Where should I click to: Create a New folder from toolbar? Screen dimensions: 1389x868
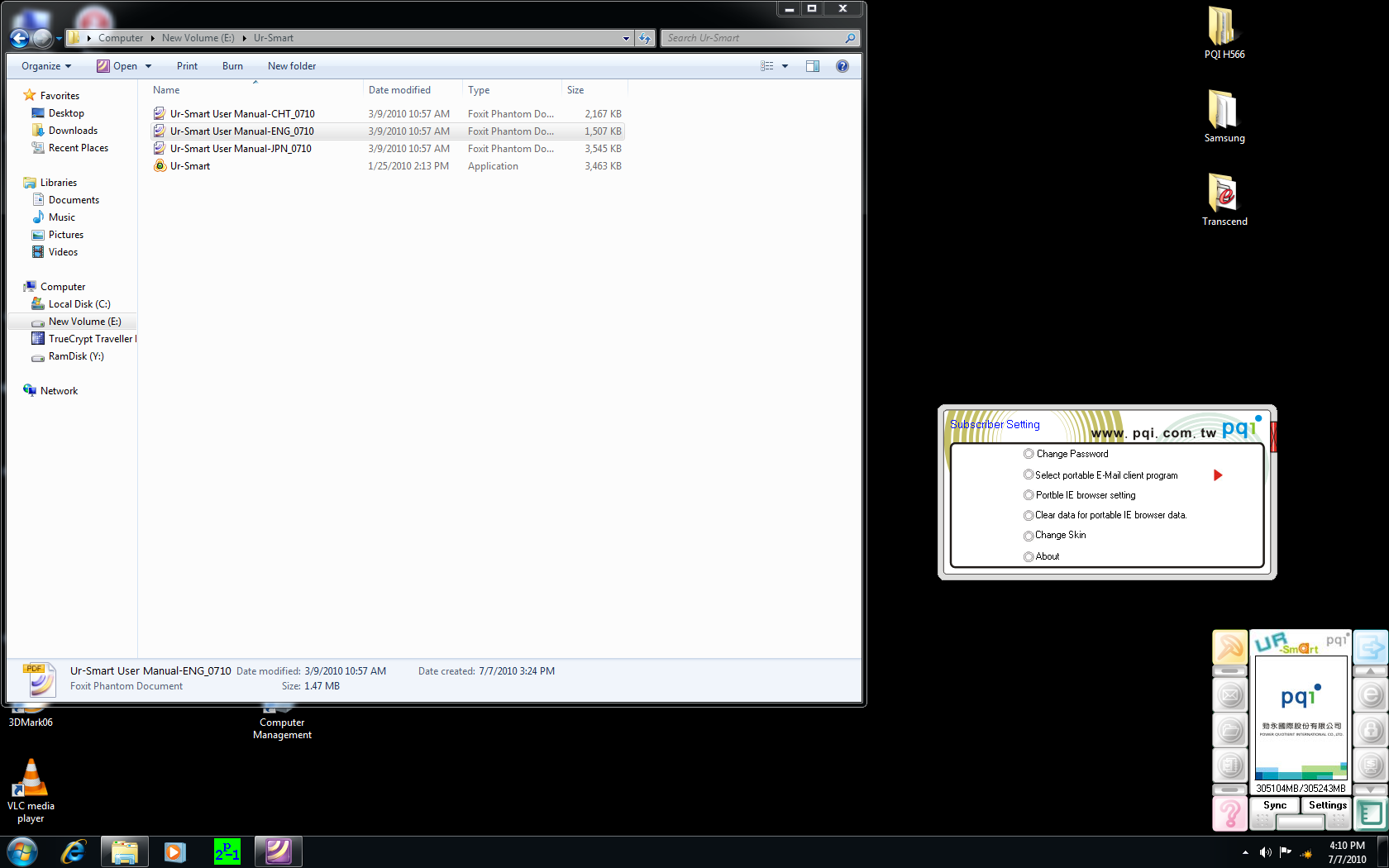click(x=292, y=66)
